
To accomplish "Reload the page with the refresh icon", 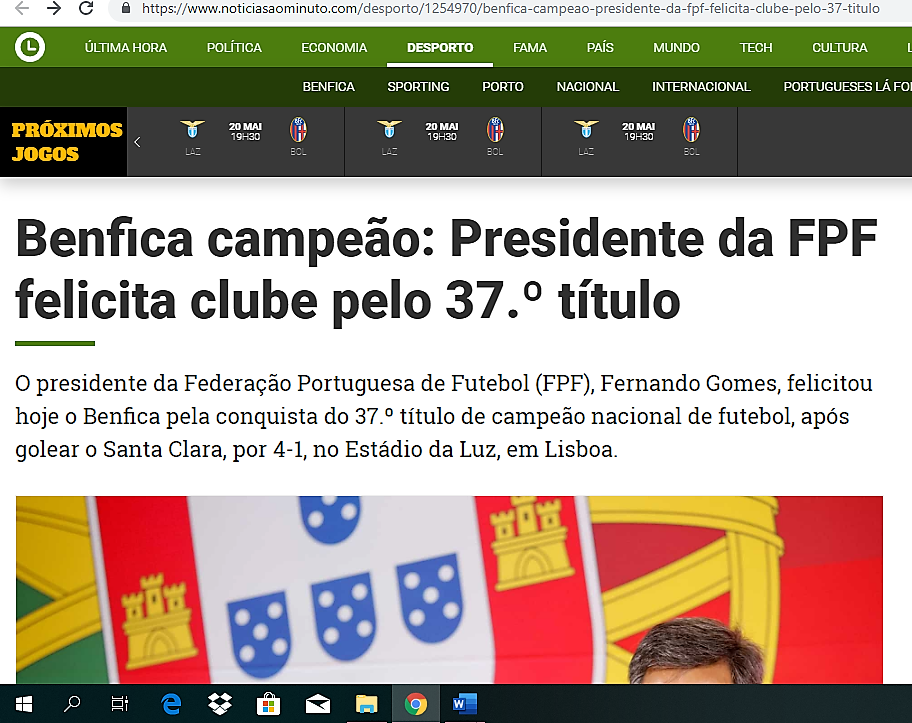I will coord(86,8).
